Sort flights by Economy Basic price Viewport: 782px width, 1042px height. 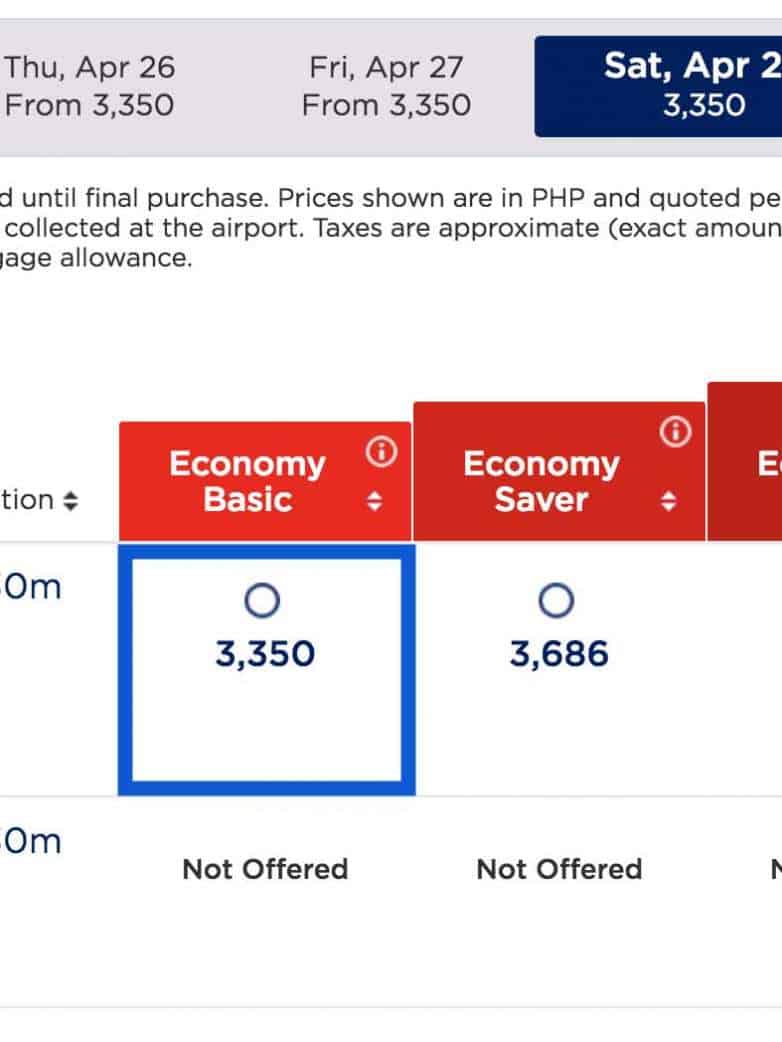pos(375,501)
